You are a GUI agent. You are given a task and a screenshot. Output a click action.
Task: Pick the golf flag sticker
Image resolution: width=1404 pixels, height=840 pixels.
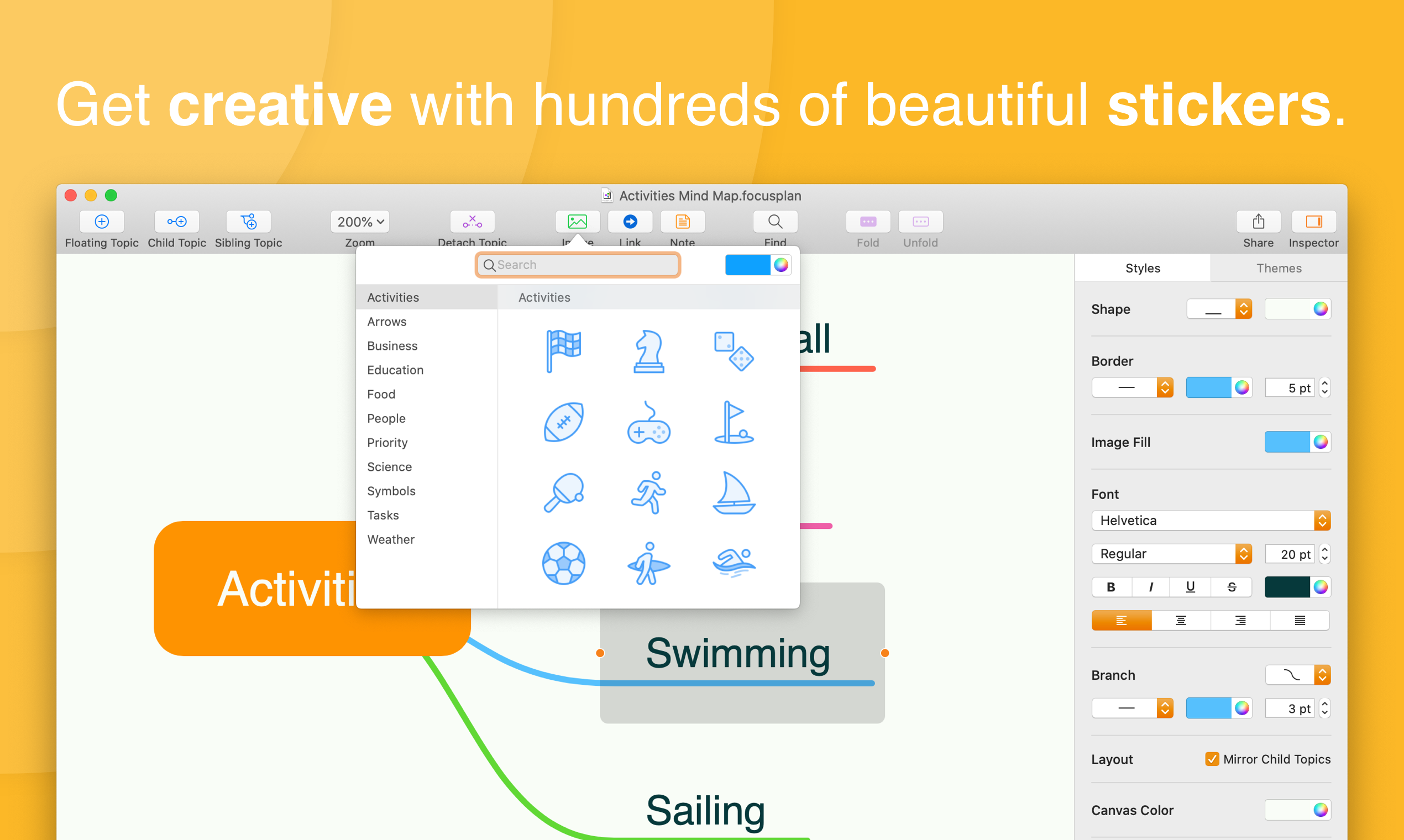(734, 422)
